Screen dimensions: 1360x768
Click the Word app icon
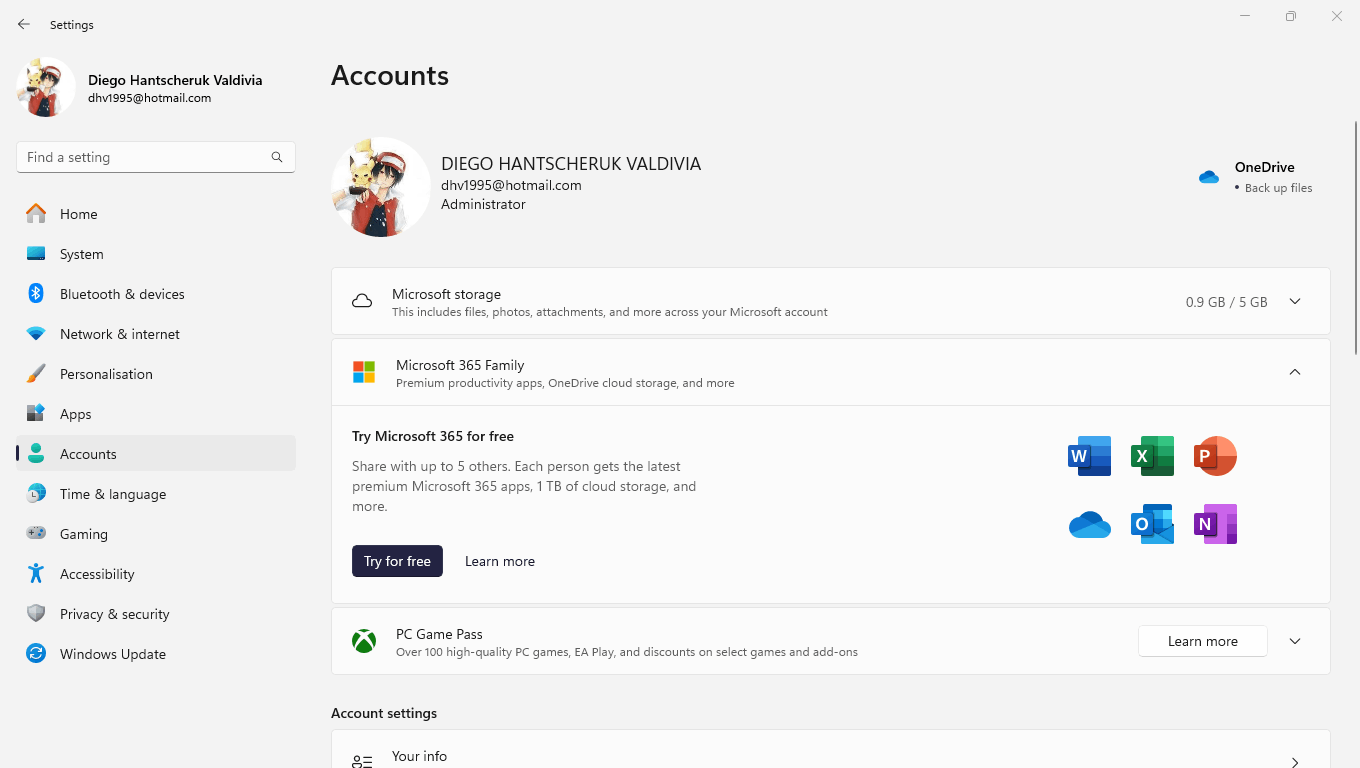click(1090, 456)
